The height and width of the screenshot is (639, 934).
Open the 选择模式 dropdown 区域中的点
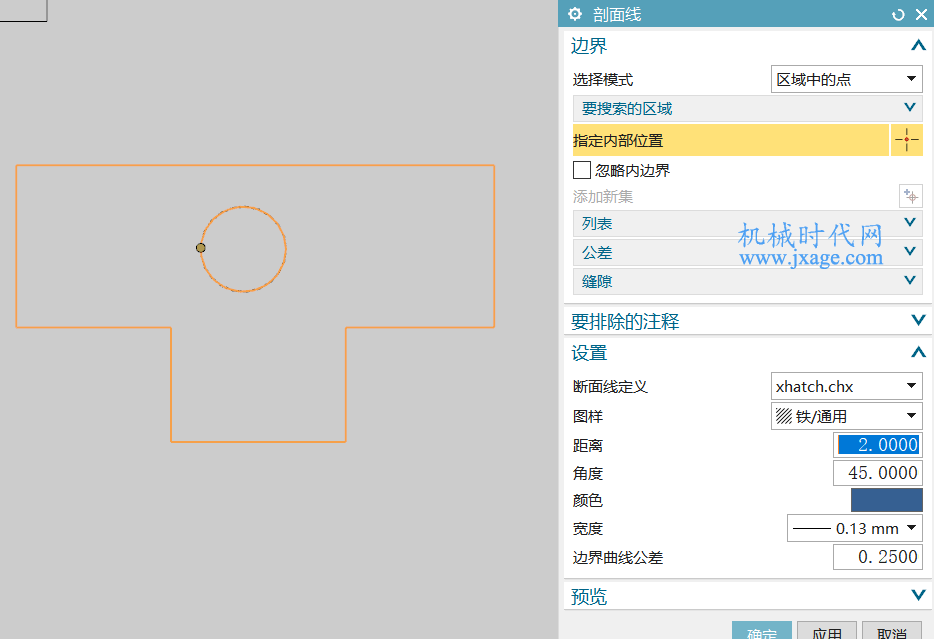coord(846,79)
